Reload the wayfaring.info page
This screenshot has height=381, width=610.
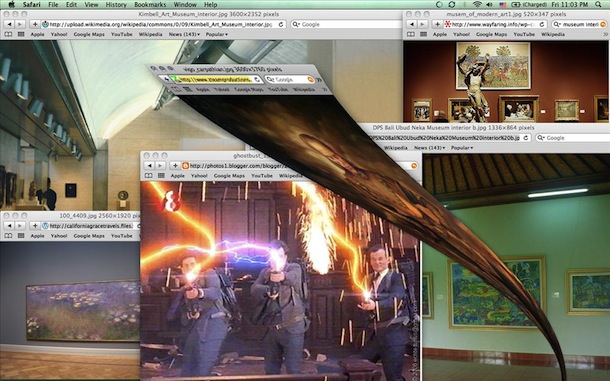coord(542,24)
